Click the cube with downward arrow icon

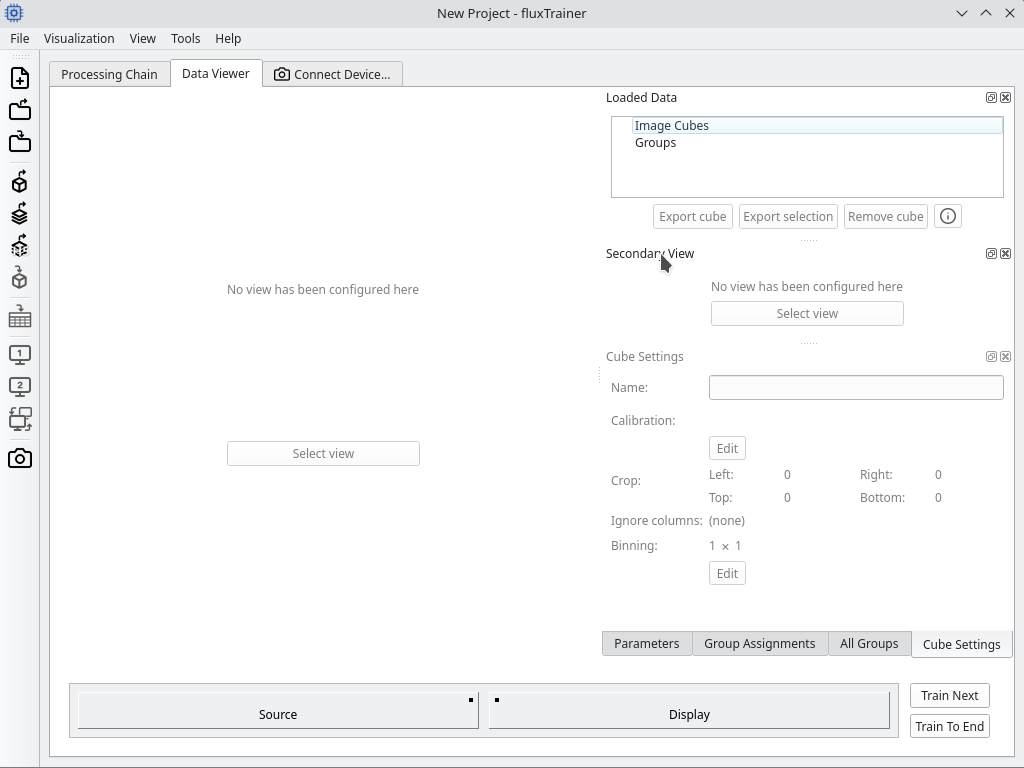click(20, 278)
